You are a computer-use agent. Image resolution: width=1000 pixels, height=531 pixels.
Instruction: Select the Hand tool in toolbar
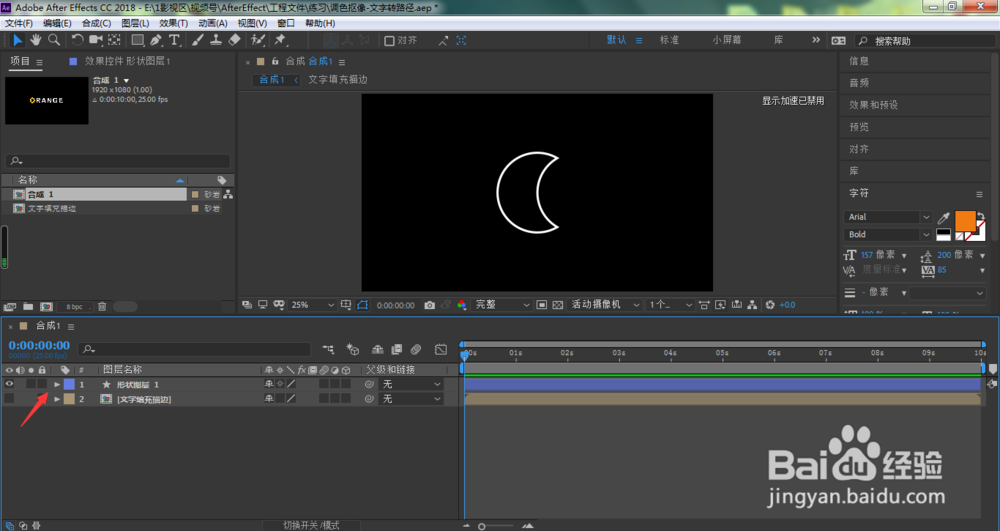point(36,40)
